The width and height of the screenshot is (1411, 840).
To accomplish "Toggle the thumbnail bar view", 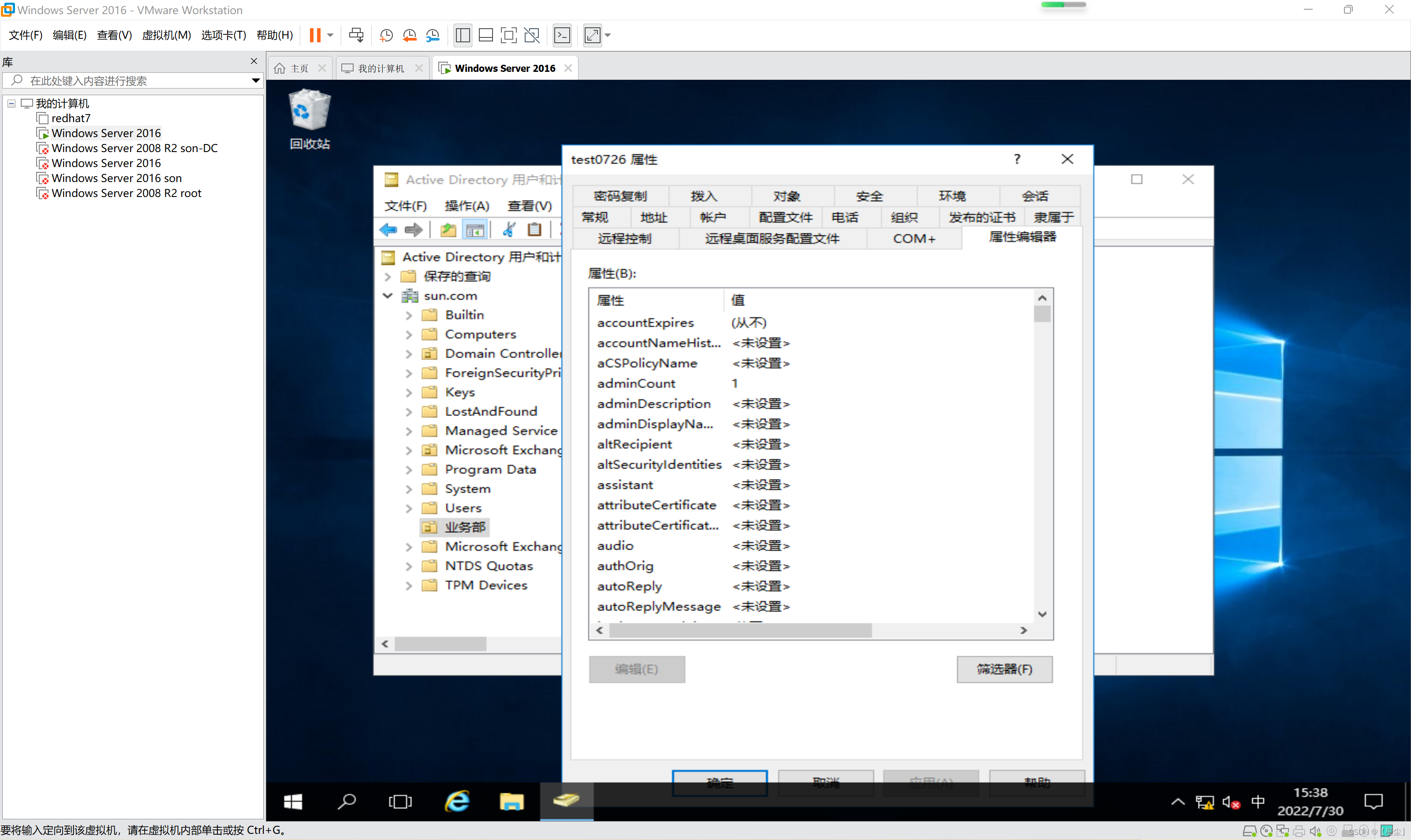I will point(485,35).
